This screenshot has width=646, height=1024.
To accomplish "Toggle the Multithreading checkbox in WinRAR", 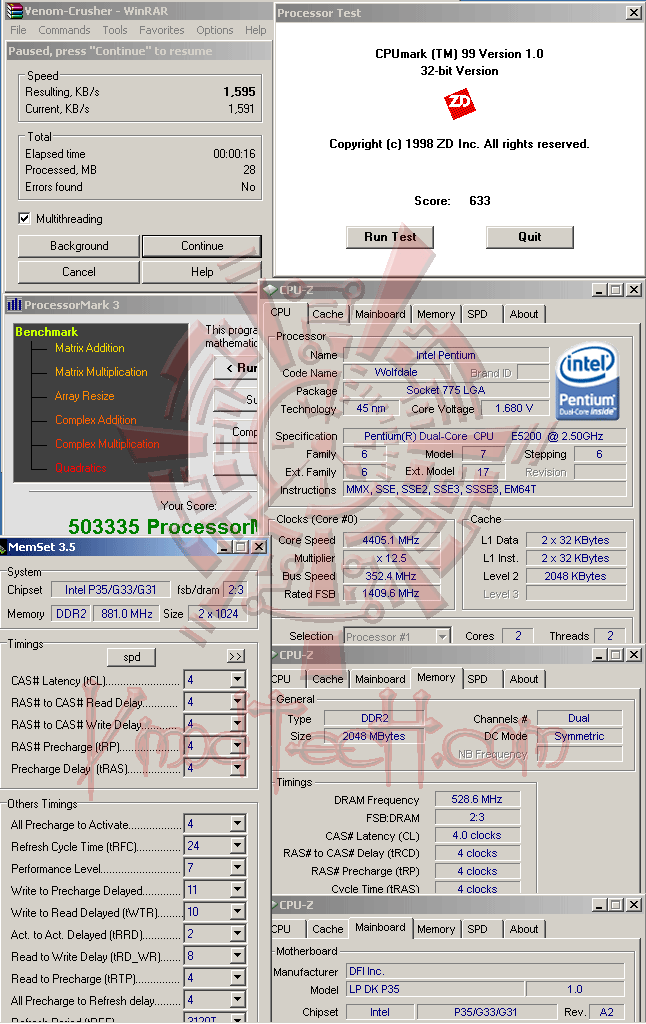I will 24,218.
